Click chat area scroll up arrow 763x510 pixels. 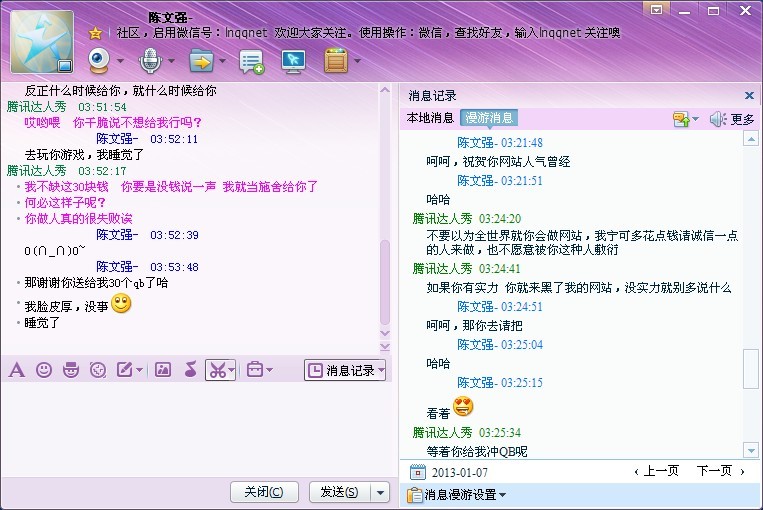[x=385, y=90]
